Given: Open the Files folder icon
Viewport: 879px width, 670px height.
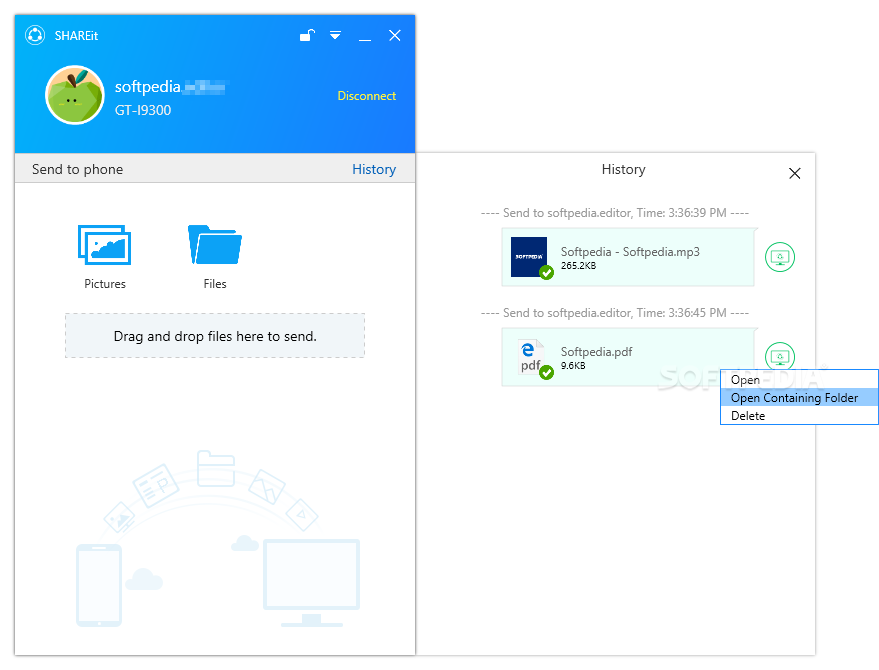Looking at the screenshot, I should (x=215, y=244).
